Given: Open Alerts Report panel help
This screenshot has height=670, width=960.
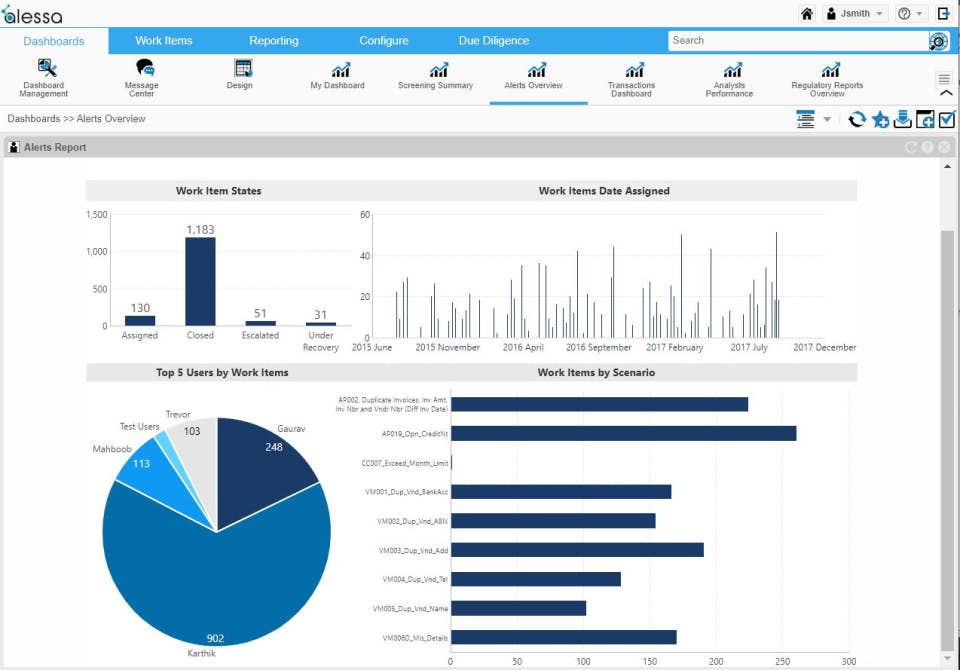Looking at the screenshot, I should pos(928,147).
